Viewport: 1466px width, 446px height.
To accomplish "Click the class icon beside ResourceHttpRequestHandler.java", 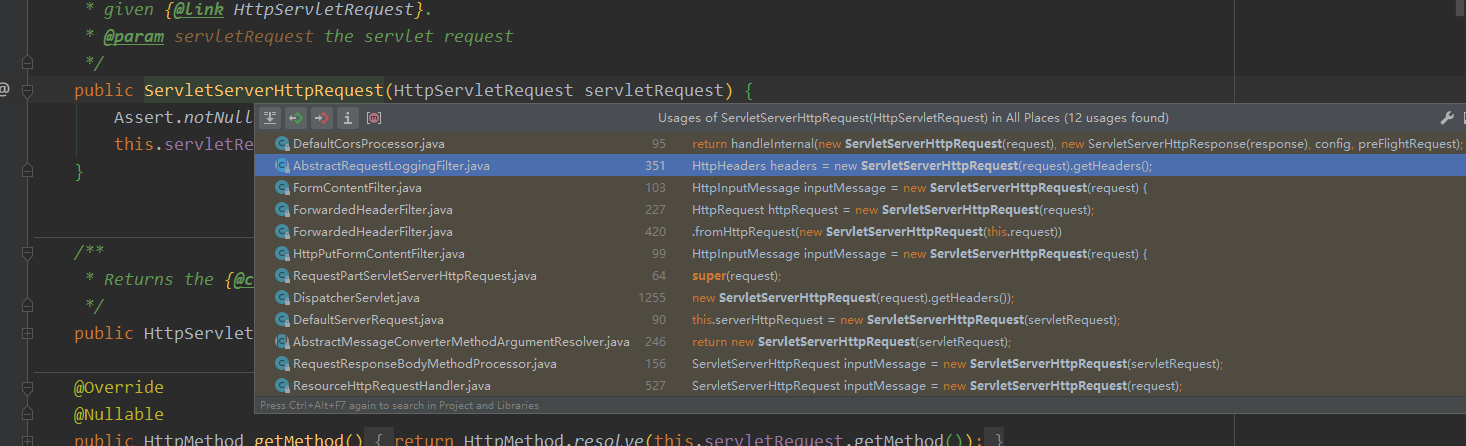I will pos(282,386).
